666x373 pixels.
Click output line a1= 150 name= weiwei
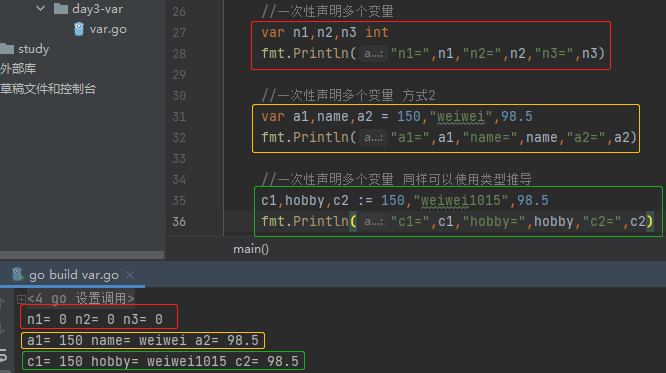(143, 340)
